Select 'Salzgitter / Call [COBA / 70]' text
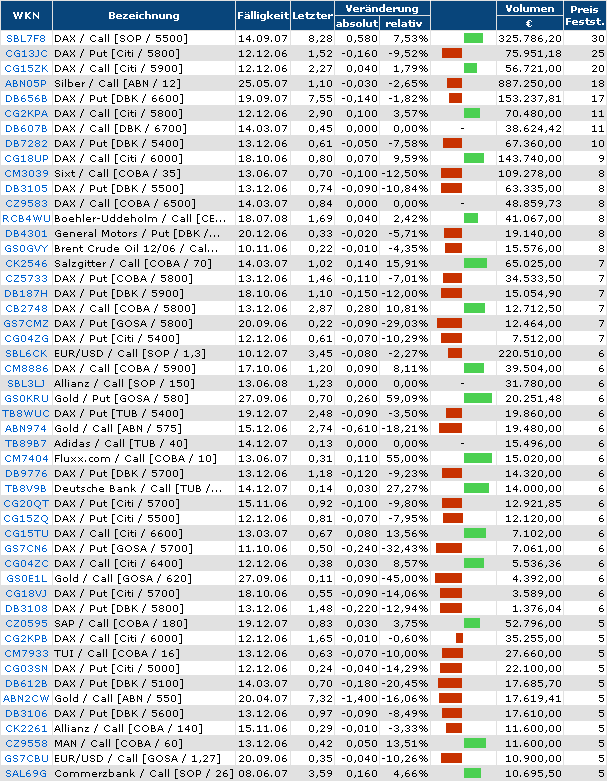Viewport: 607px width, 781px height. click(133, 263)
